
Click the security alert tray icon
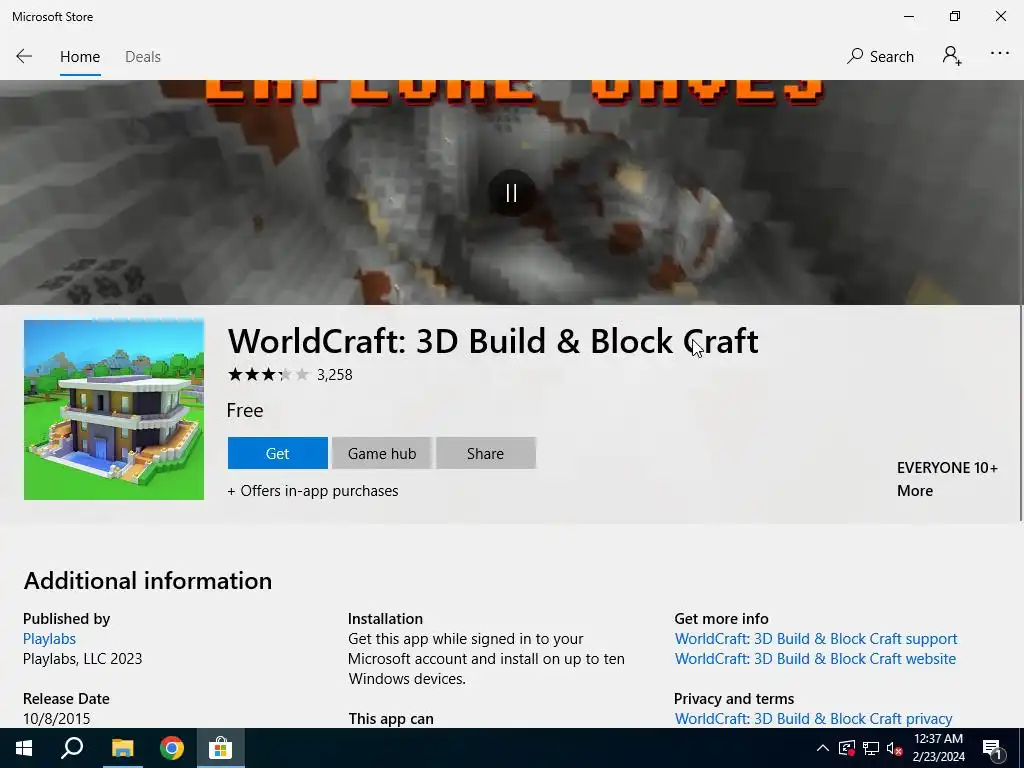tap(846, 748)
